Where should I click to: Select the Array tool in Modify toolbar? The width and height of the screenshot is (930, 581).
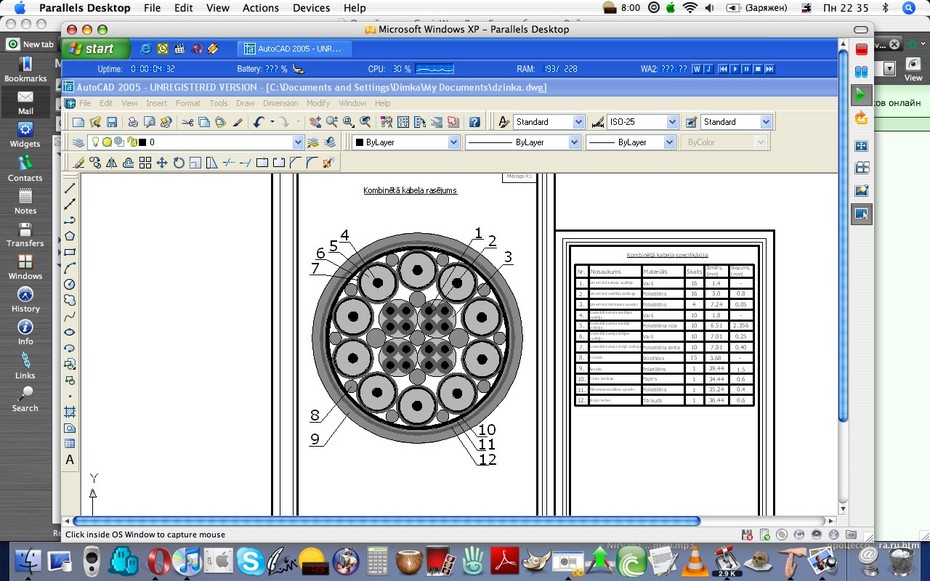click(145, 162)
